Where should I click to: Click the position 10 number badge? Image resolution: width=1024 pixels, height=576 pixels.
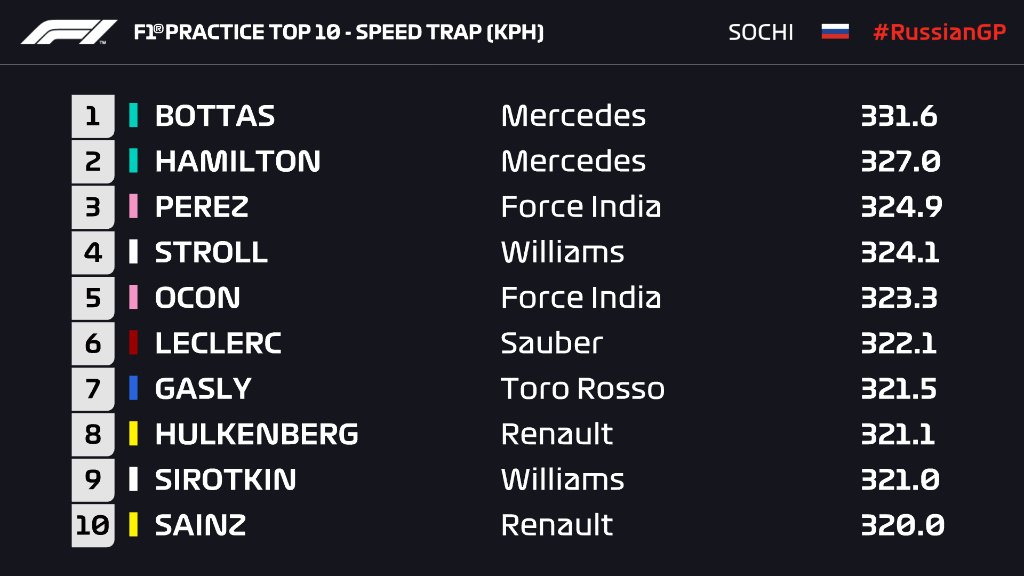click(93, 525)
